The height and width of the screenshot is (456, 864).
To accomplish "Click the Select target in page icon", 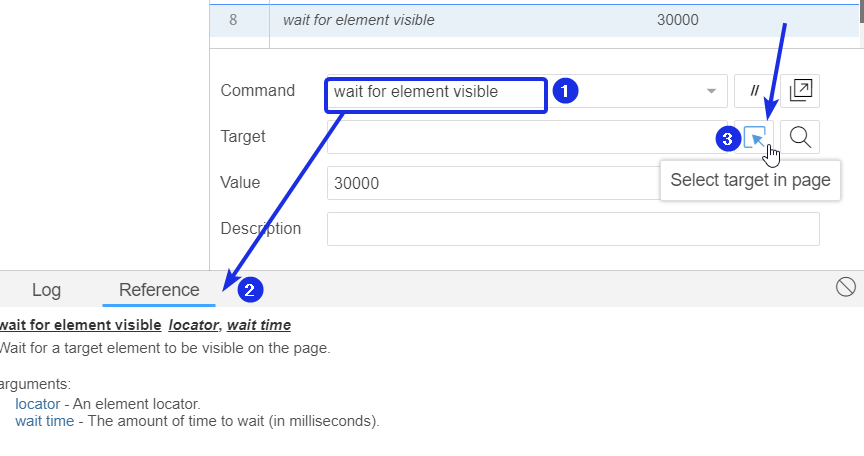I will [x=754, y=137].
